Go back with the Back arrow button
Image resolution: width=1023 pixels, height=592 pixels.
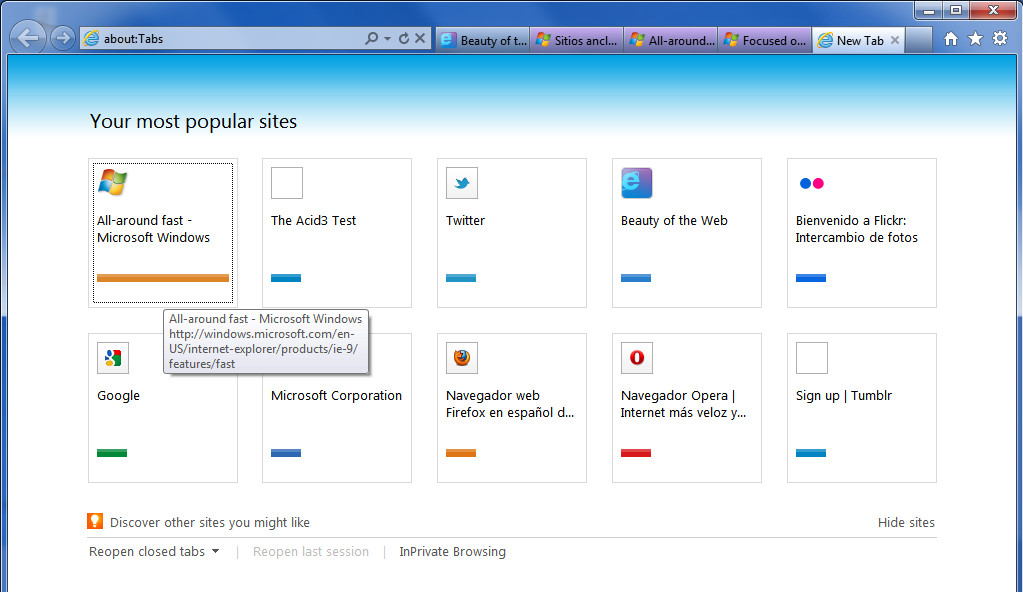pos(28,38)
